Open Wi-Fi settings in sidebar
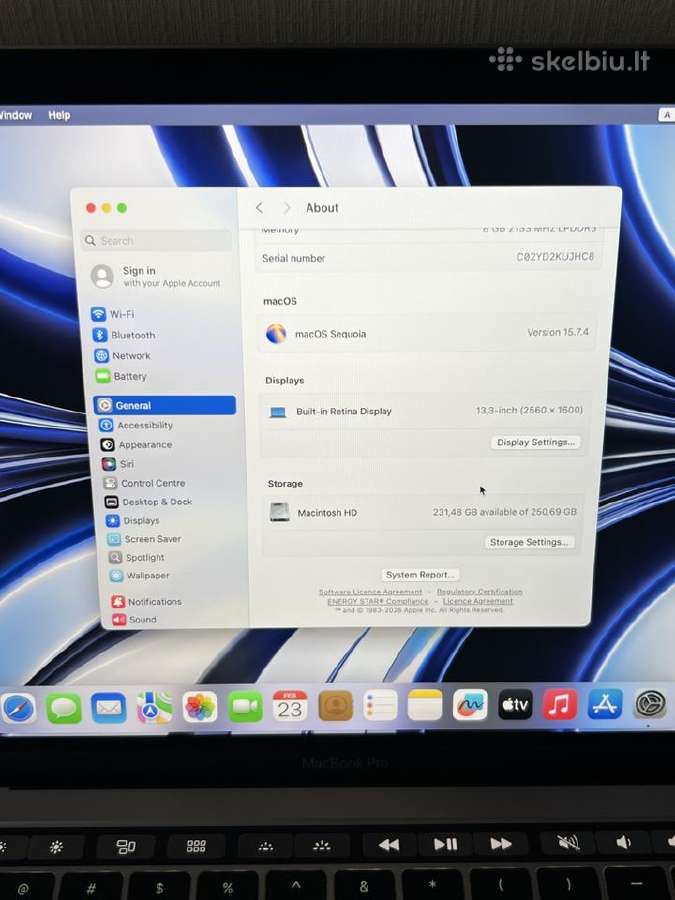Screen dimensions: 675x900 [113, 314]
